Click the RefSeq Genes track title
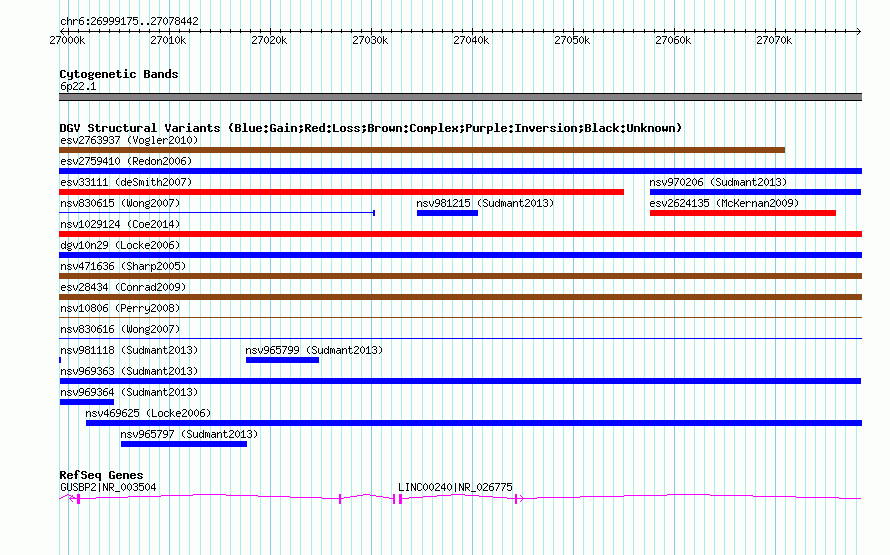 pos(101,475)
